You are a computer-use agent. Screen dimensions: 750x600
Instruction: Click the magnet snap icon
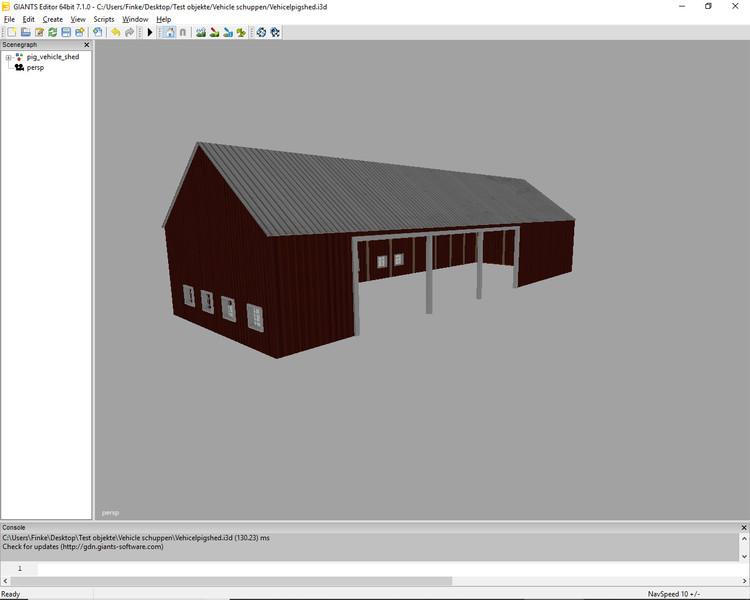[182, 32]
